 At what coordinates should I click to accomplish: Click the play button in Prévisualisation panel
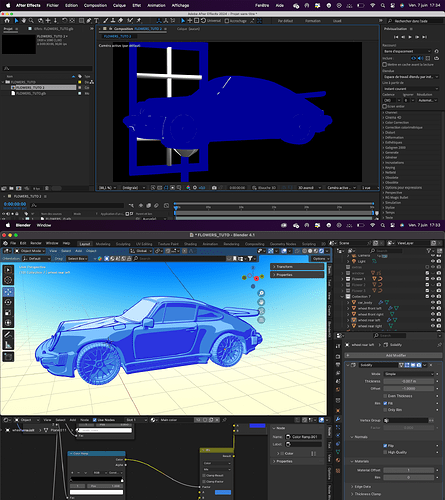pyautogui.click(x=410, y=37)
